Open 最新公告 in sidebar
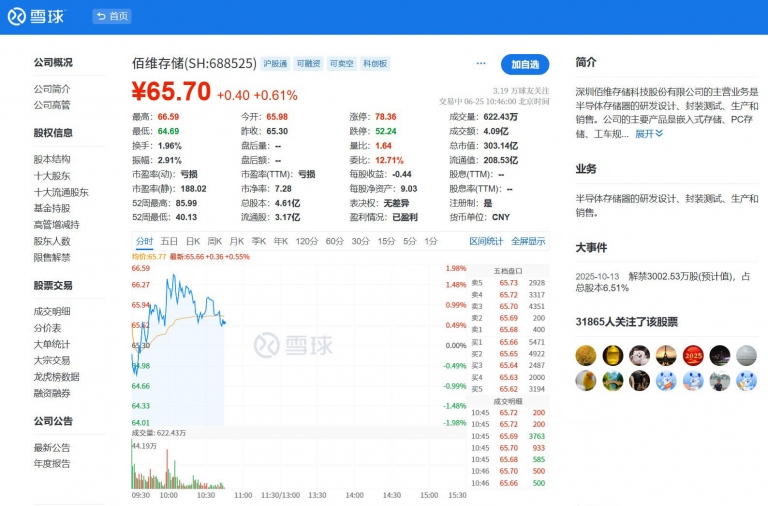Screen dimensions: 768x506 [52, 447]
